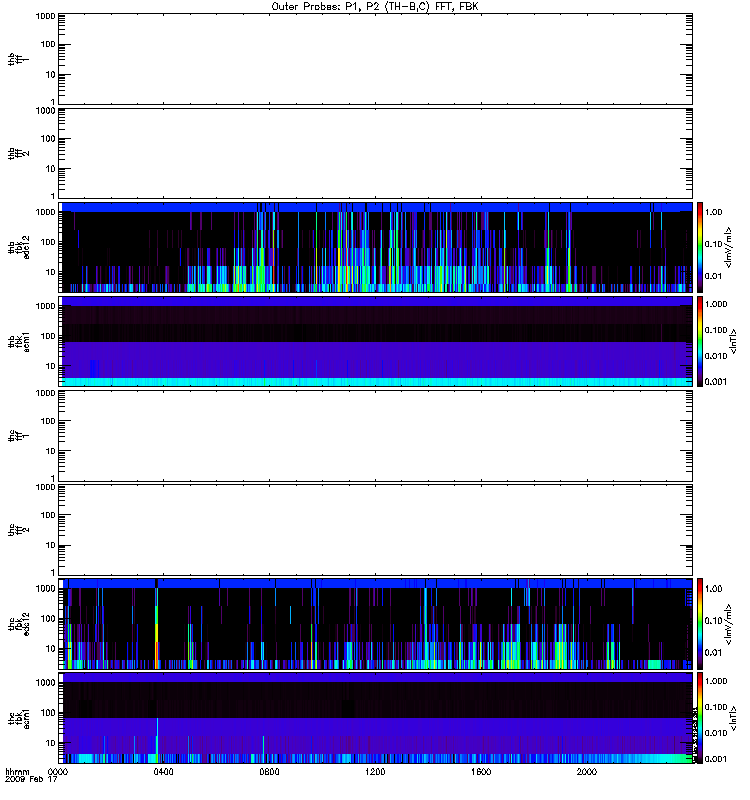Click the '10' tick label of thb fbk edc12 panel
750x800 pixels.
point(51,272)
